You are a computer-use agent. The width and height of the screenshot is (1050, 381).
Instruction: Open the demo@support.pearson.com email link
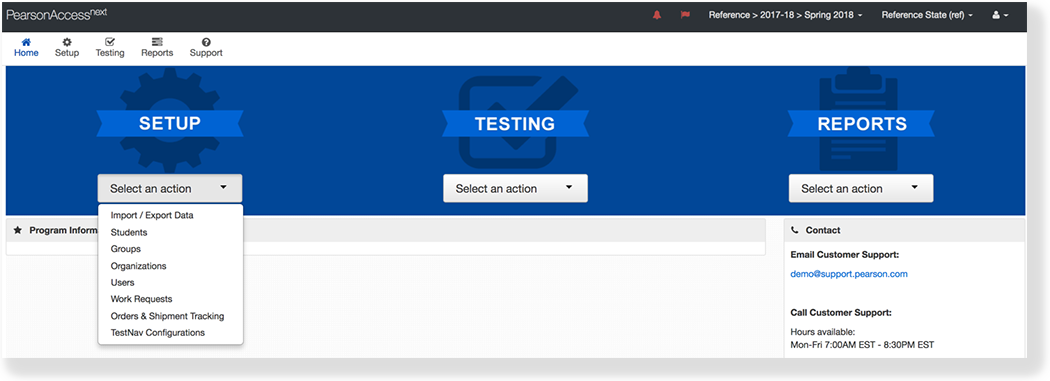(848, 274)
